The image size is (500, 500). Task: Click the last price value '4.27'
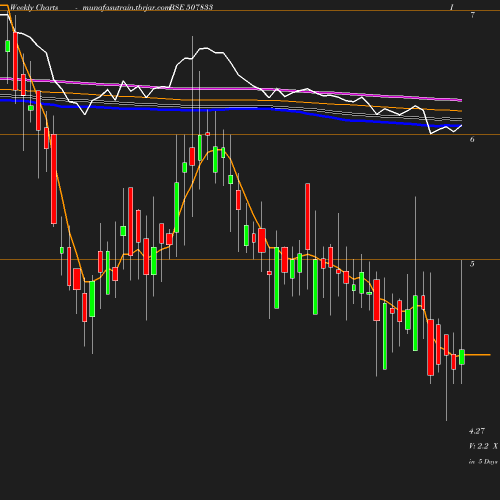click(x=477, y=431)
